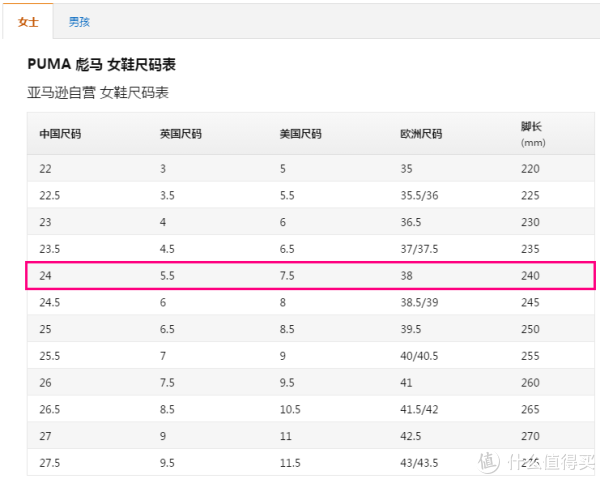Click UK size 7 in row 25.5

[x=163, y=356]
